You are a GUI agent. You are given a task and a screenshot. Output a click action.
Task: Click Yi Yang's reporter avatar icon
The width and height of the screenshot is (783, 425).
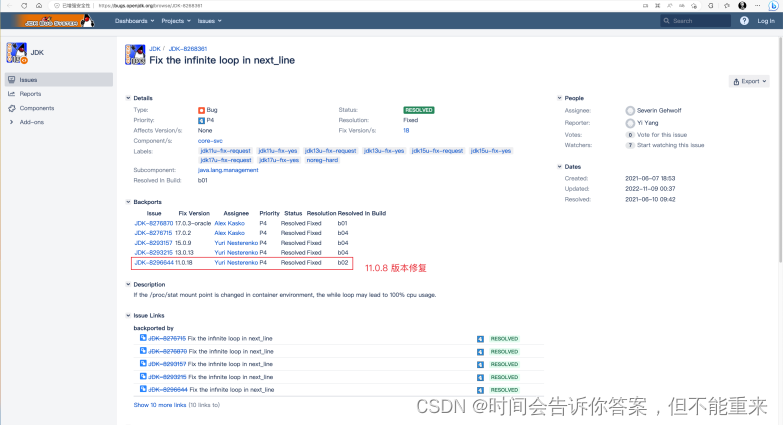[630, 123]
